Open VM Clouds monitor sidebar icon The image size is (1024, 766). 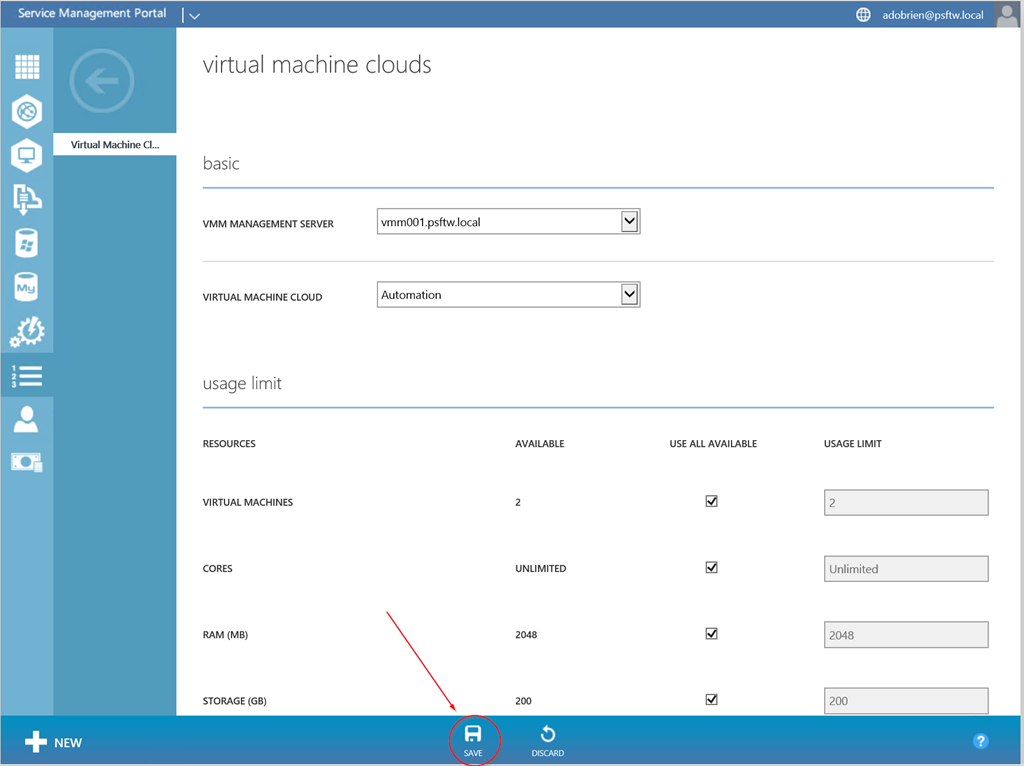tap(27, 155)
